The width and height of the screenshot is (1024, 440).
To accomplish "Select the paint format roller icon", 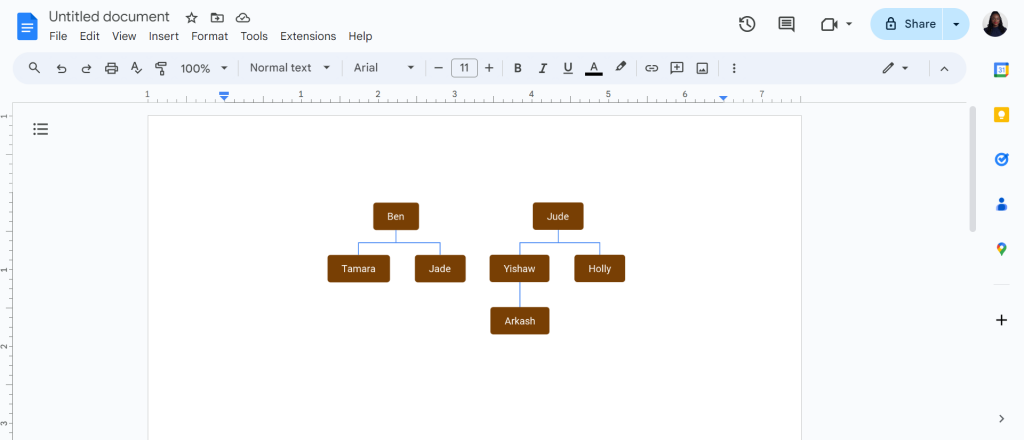I will pos(161,68).
